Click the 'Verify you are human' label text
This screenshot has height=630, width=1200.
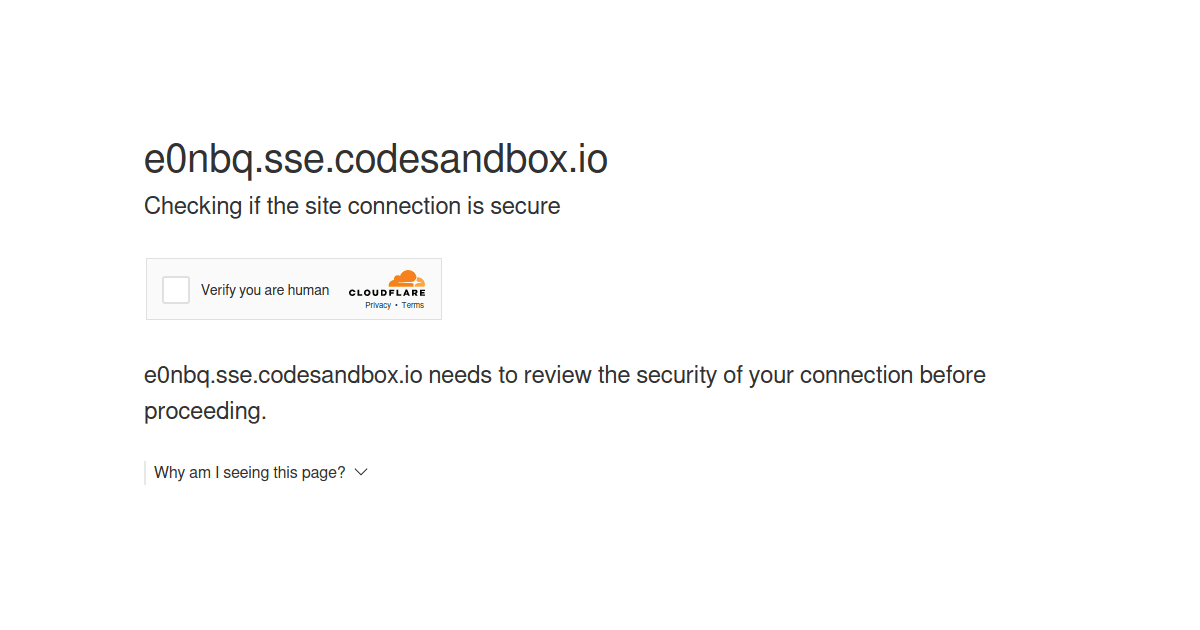pos(265,289)
